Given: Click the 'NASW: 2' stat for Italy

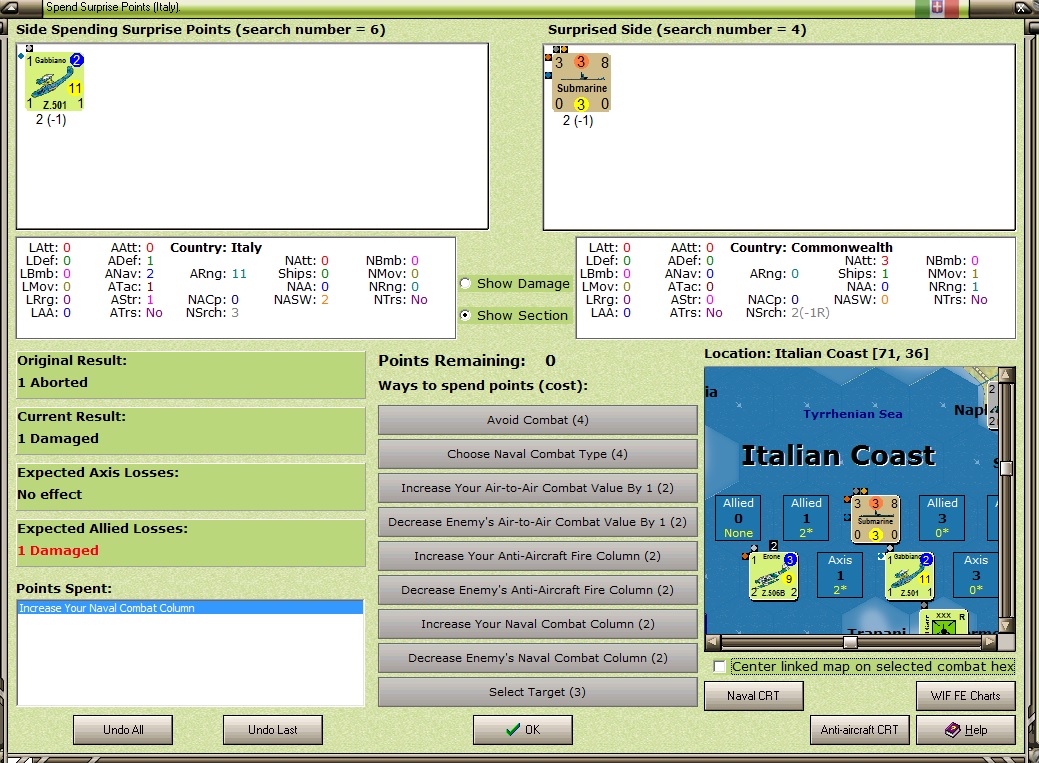Looking at the screenshot, I should pos(301,300).
